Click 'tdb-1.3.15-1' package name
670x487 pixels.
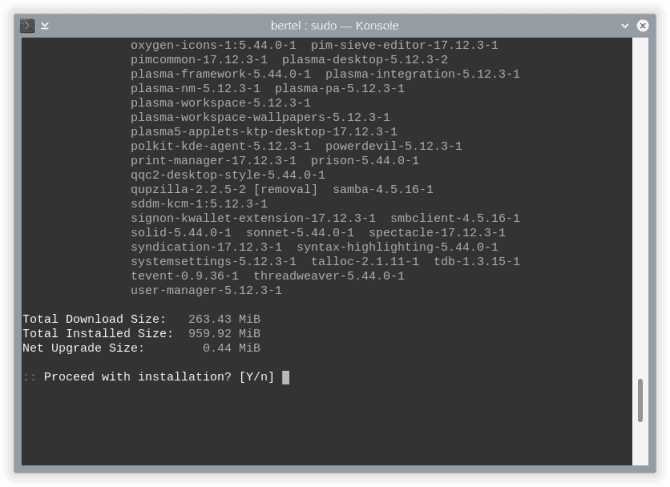coord(477,261)
